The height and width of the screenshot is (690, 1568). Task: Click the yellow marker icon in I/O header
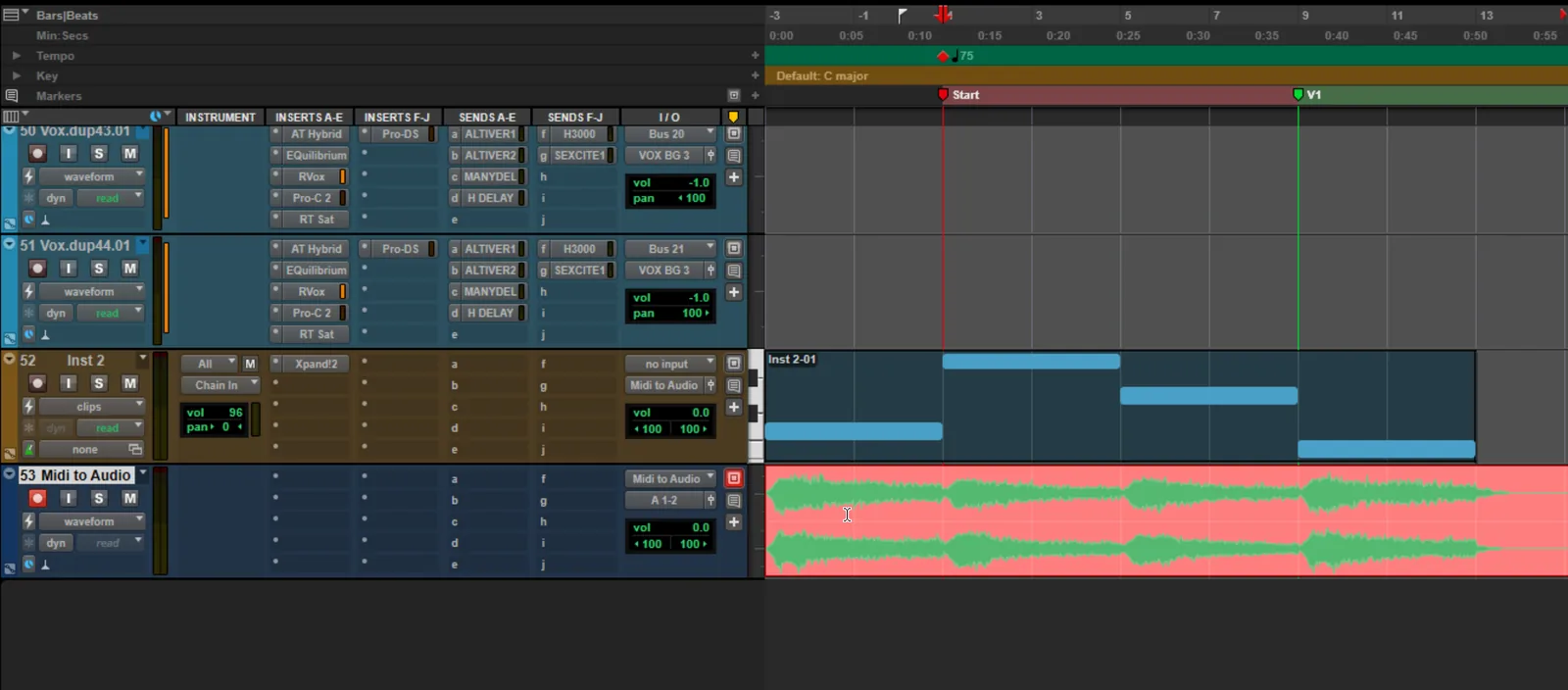733,117
